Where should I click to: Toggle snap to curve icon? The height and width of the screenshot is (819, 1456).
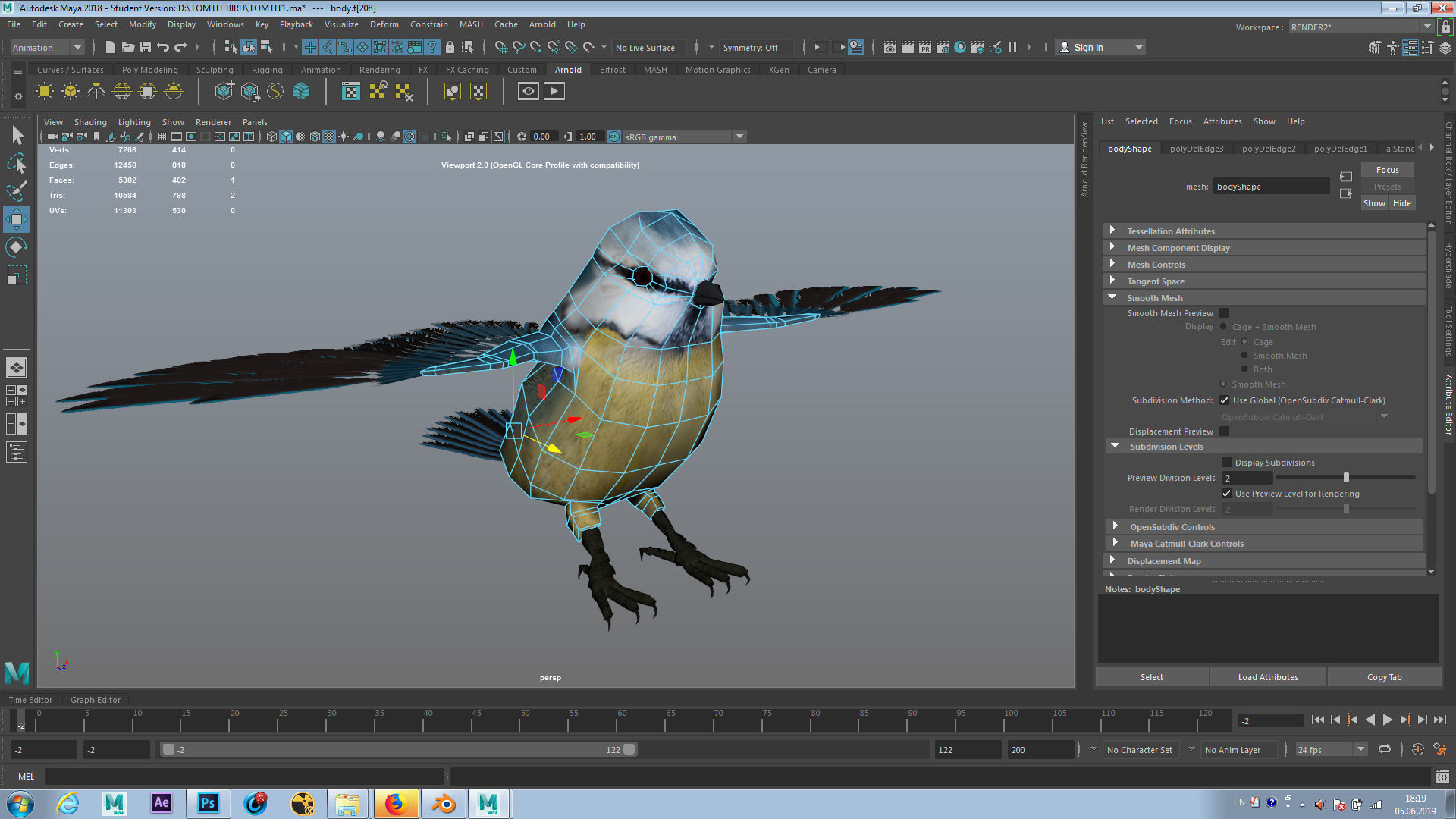[x=519, y=47]
